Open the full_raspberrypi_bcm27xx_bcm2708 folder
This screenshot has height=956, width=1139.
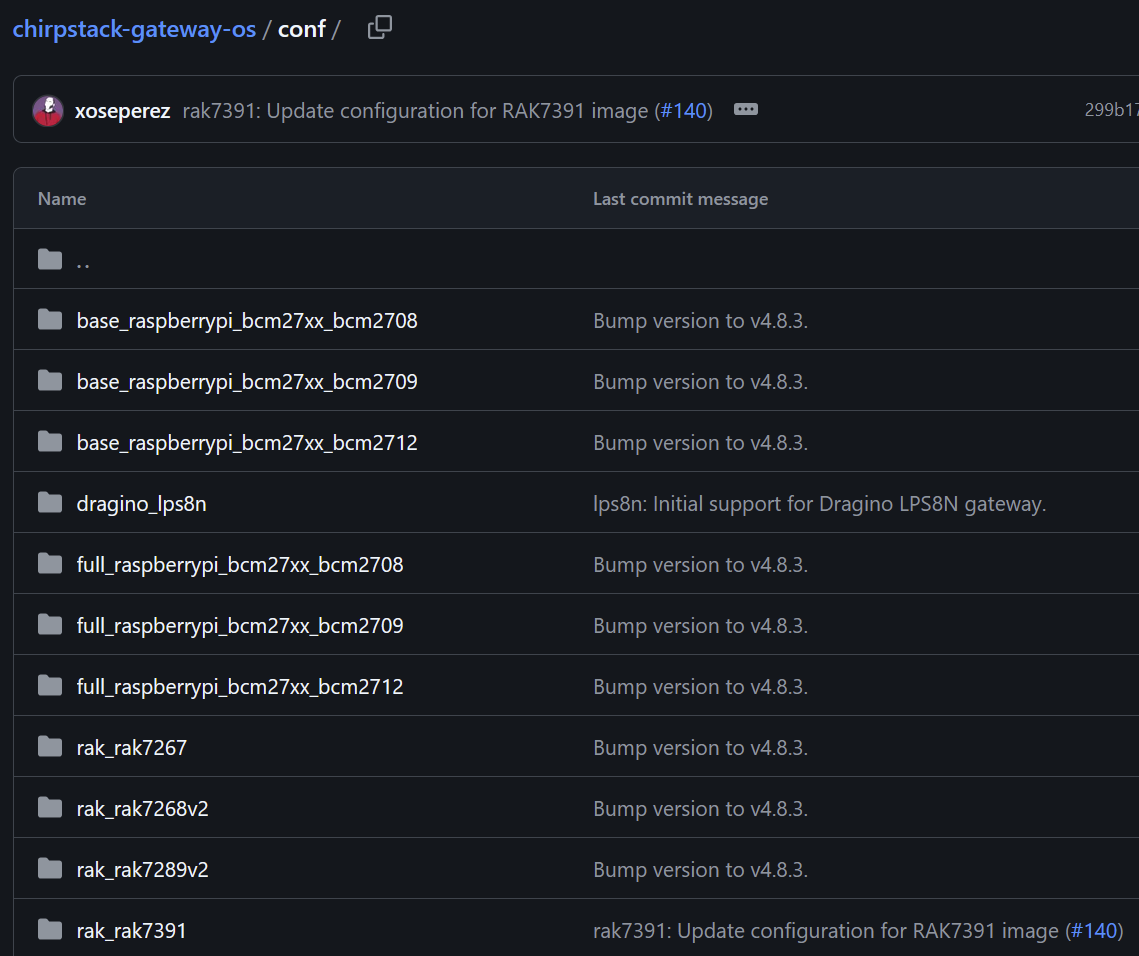pos(240,565)
